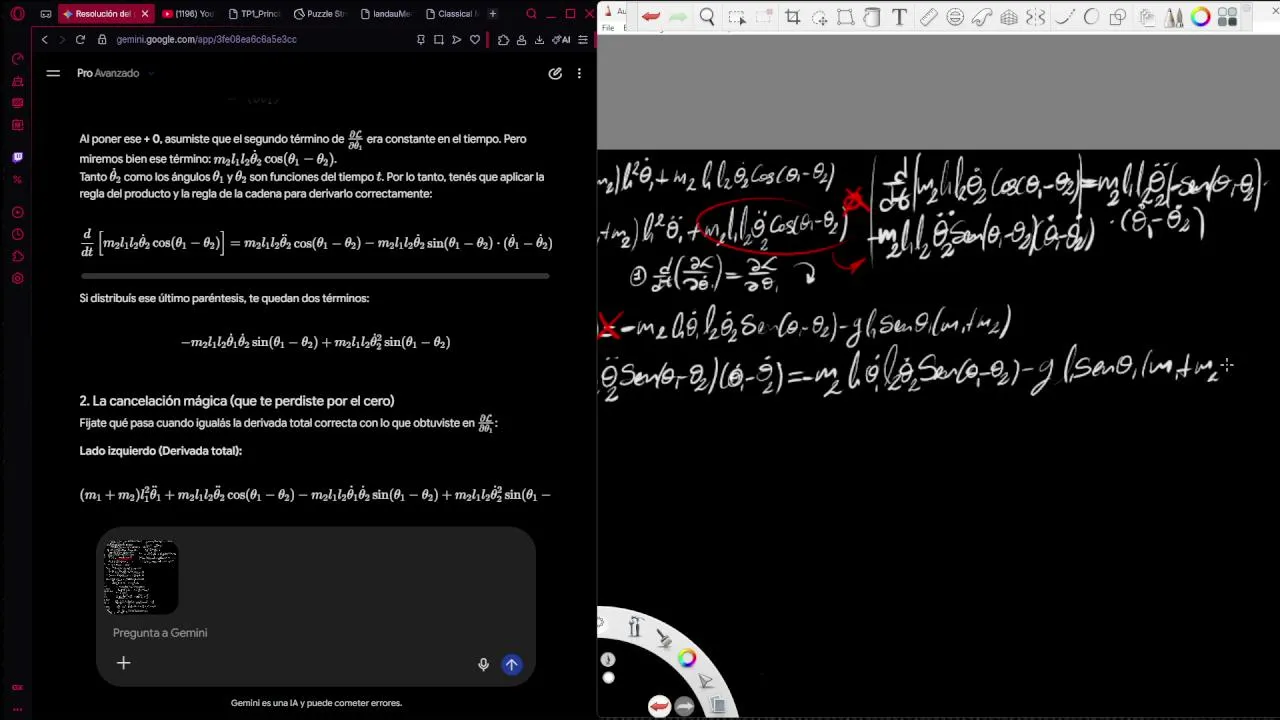Enable the Ruler tool in Sketchbook

[929, 17]
